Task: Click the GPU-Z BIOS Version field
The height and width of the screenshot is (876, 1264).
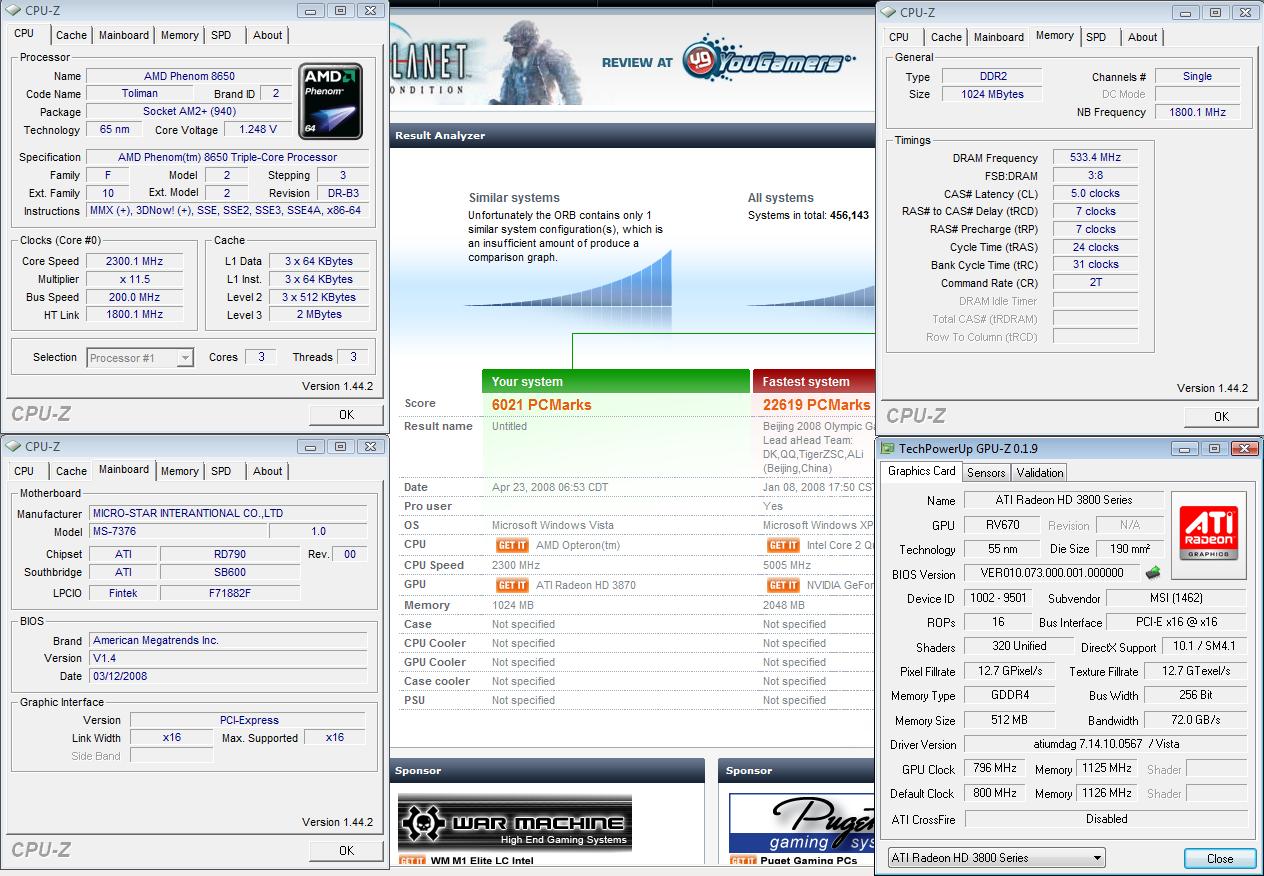Action: coord(1051,573)
